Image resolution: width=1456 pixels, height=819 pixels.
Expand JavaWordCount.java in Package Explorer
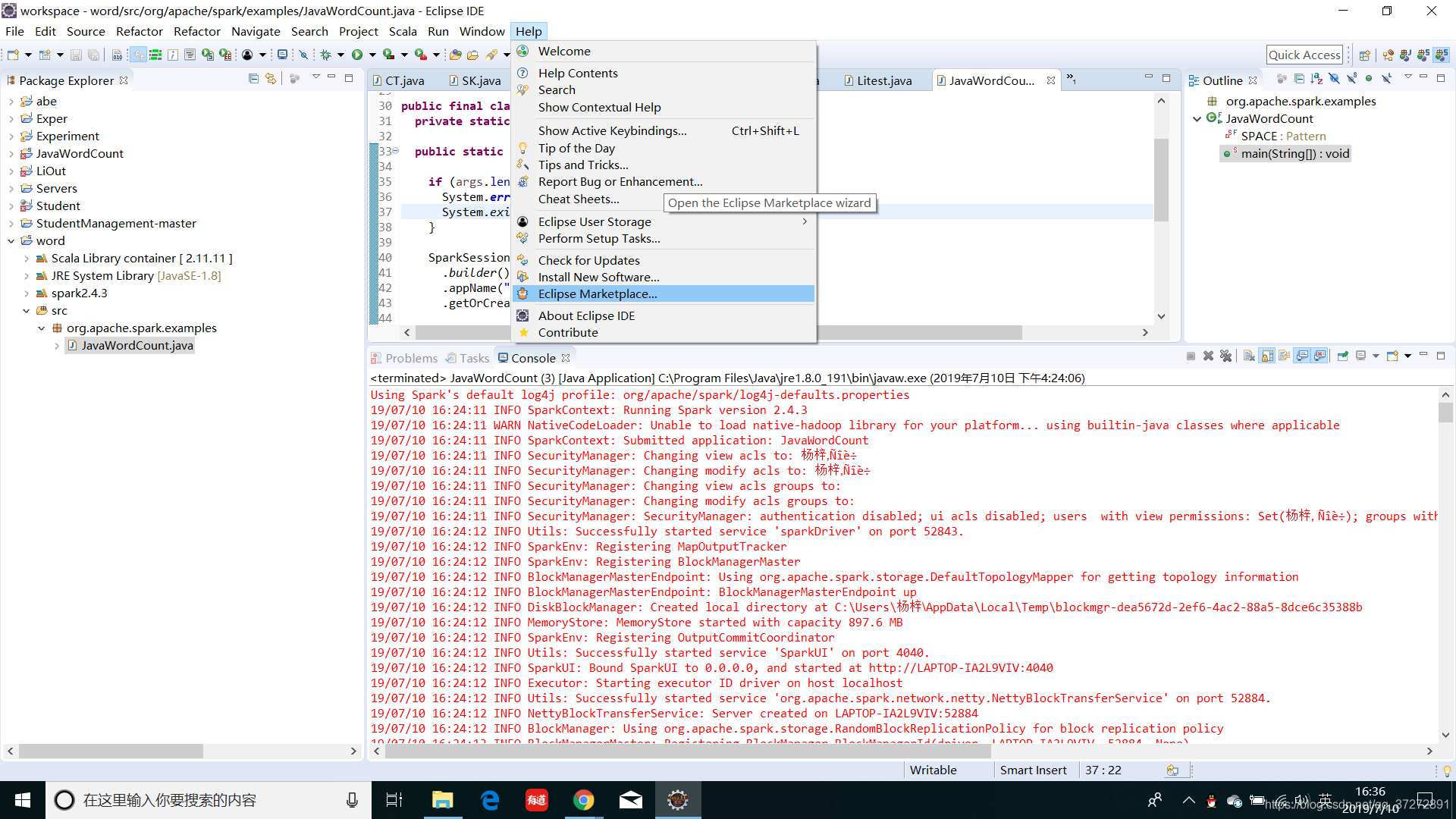pyautogui.click(x=57, y=346)
